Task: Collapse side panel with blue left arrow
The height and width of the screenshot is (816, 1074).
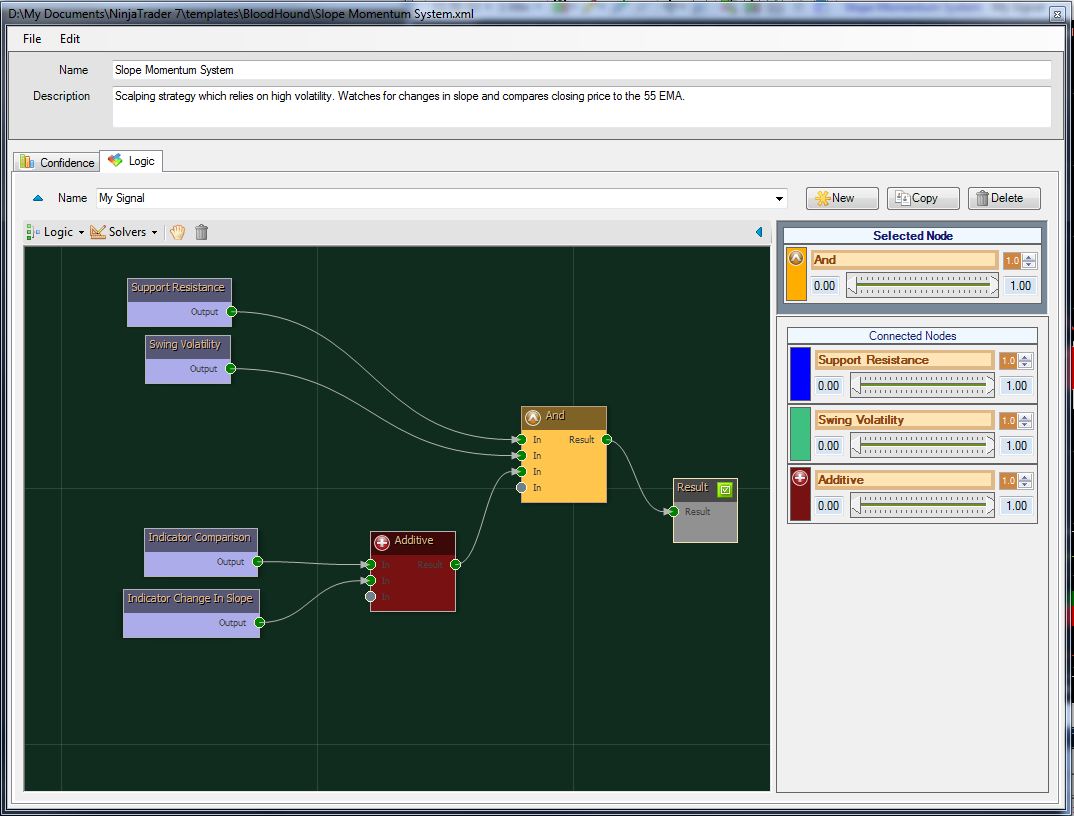Action: 758,232
